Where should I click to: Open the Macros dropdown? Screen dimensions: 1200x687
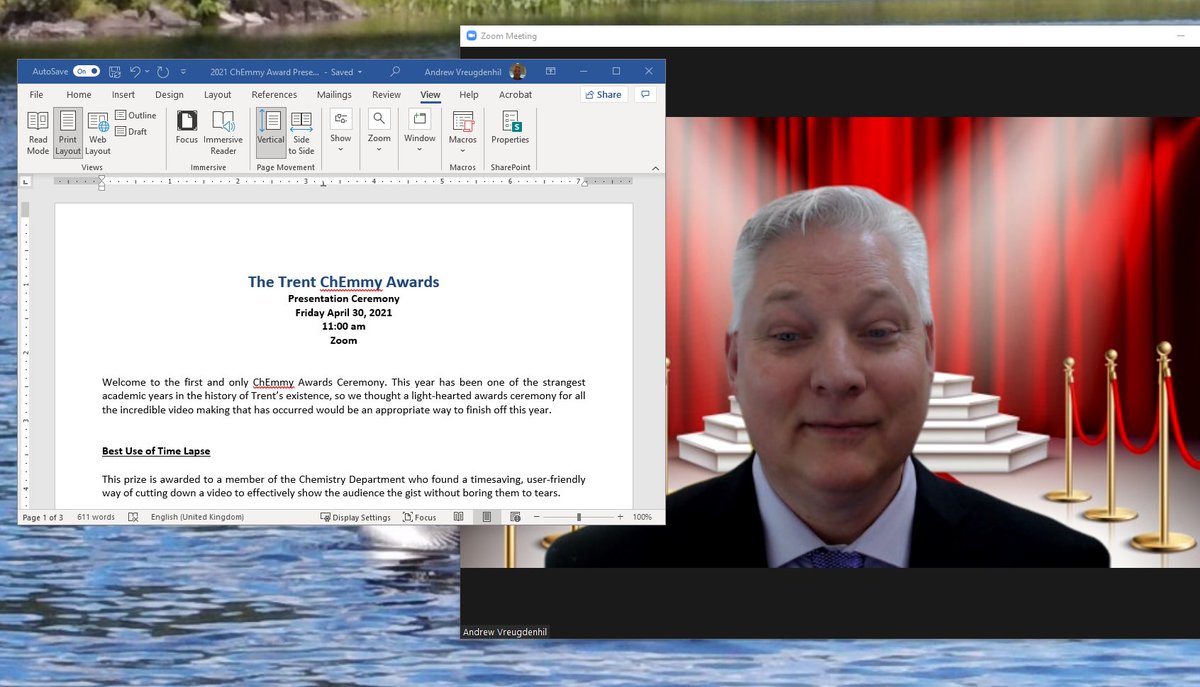pyautogui.click(x=463, y=132)
